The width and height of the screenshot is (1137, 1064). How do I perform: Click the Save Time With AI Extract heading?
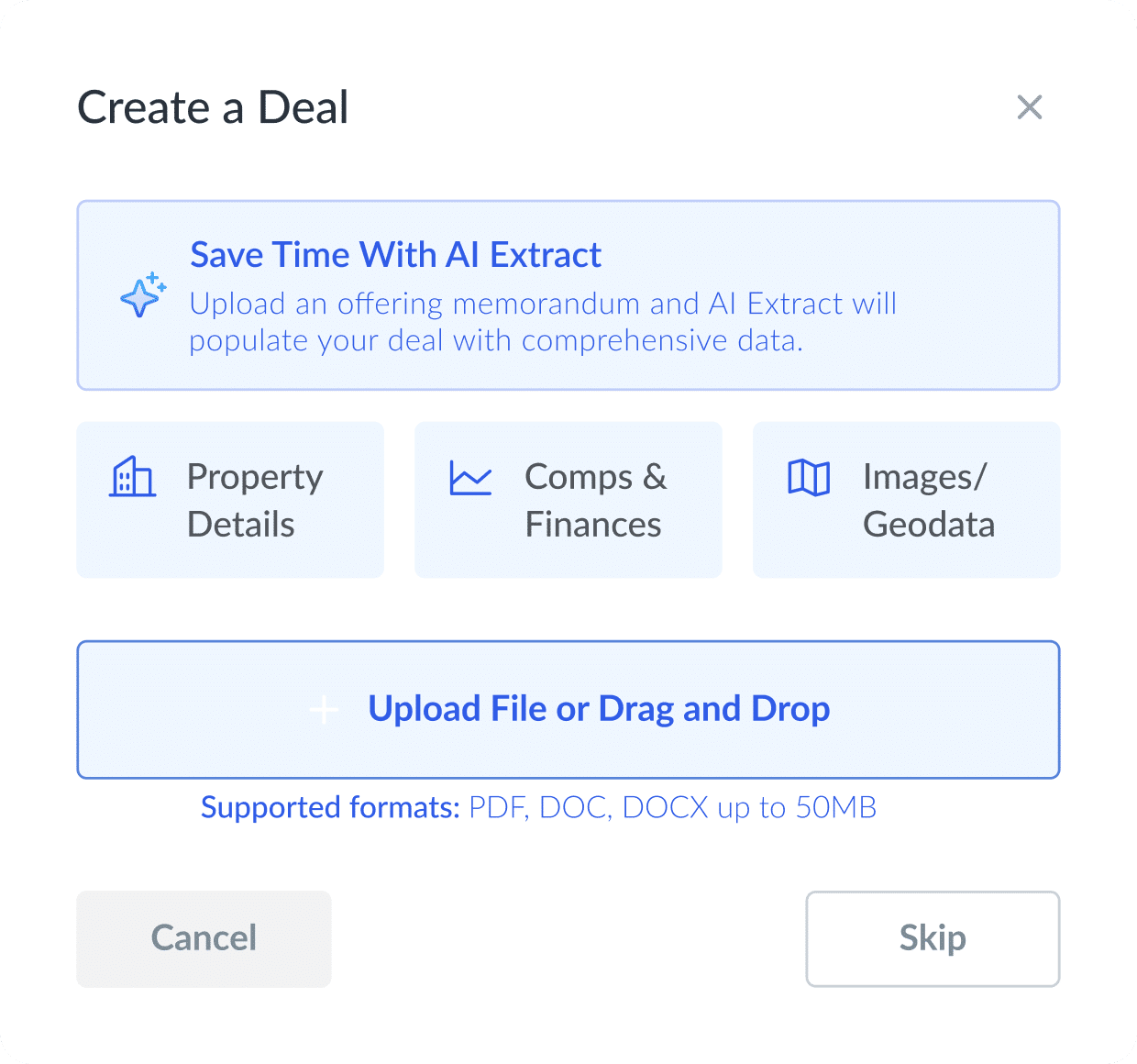[x=395, y=255]
